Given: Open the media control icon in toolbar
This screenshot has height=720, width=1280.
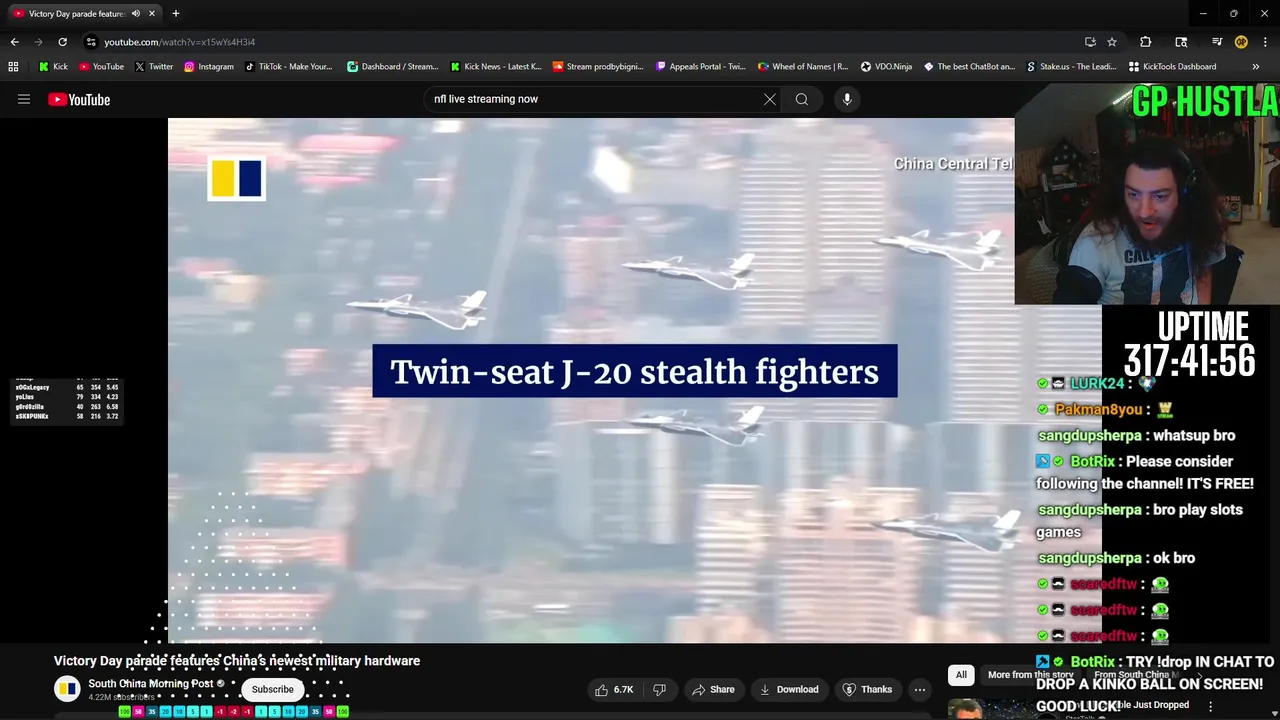Looking at the screenshot, I should (1217, 42).
